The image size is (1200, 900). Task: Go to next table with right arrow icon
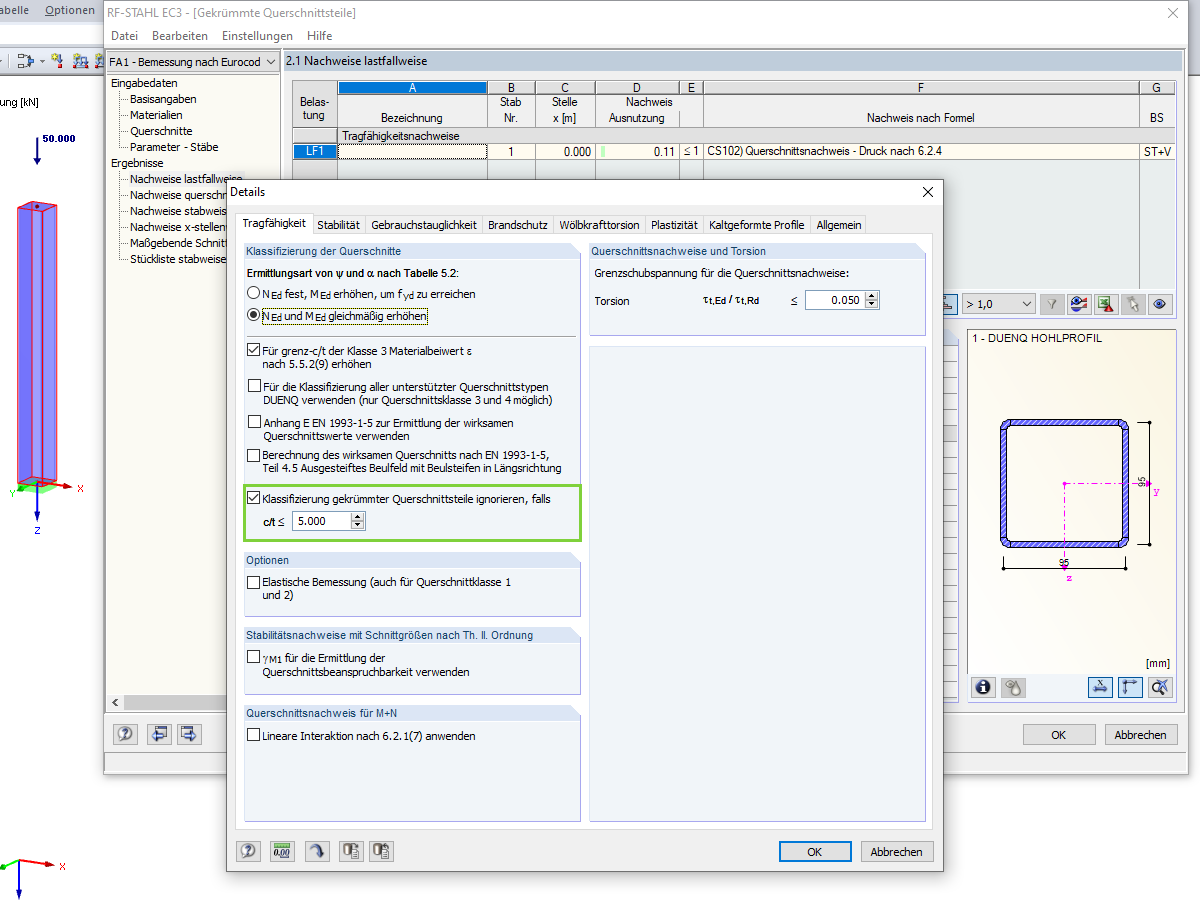point(189,734)
